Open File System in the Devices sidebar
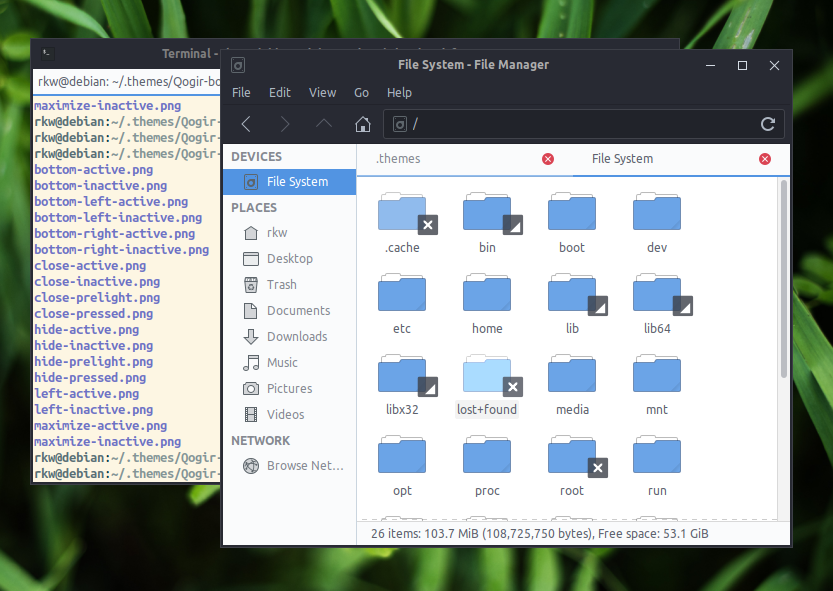This screenshot has height=591, width=833. click(290, 182)
